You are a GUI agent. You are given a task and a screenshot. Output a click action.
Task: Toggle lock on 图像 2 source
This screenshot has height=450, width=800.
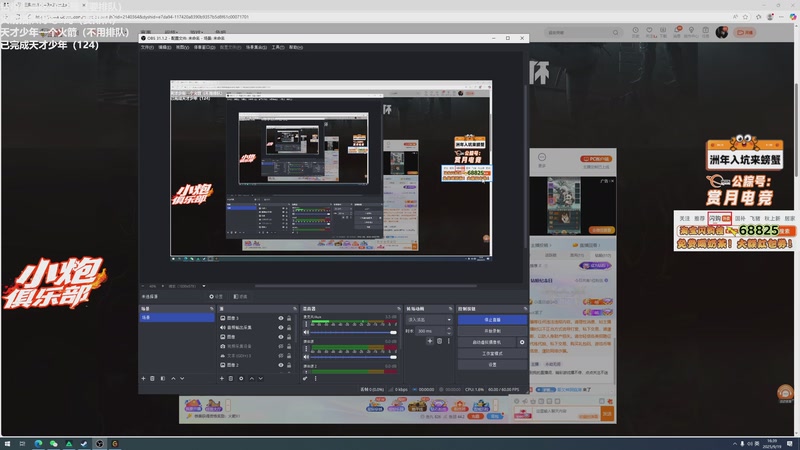click(289, 365)
